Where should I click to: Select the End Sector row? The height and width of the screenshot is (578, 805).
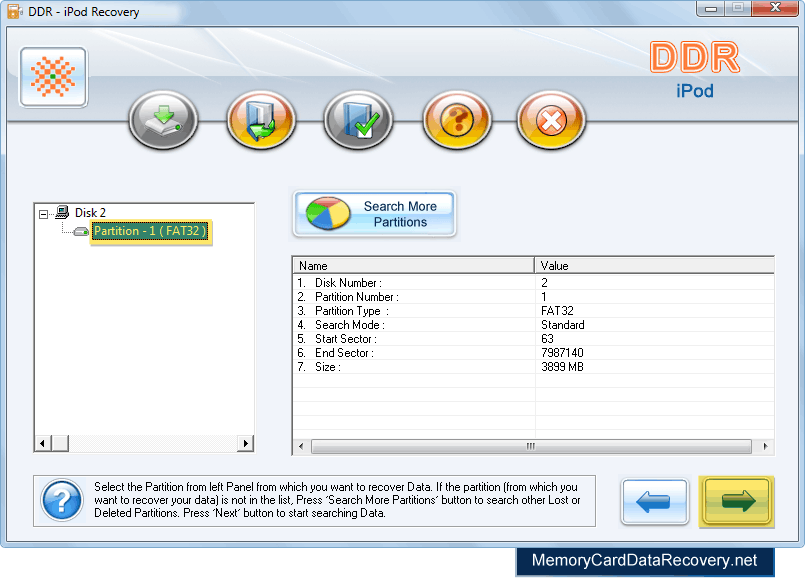(x=533, y=353)
